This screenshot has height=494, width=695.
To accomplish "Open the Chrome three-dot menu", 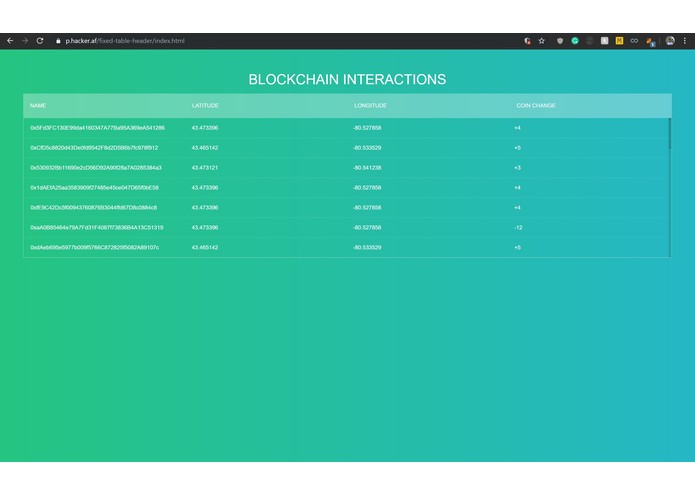I will pos(685,41).
